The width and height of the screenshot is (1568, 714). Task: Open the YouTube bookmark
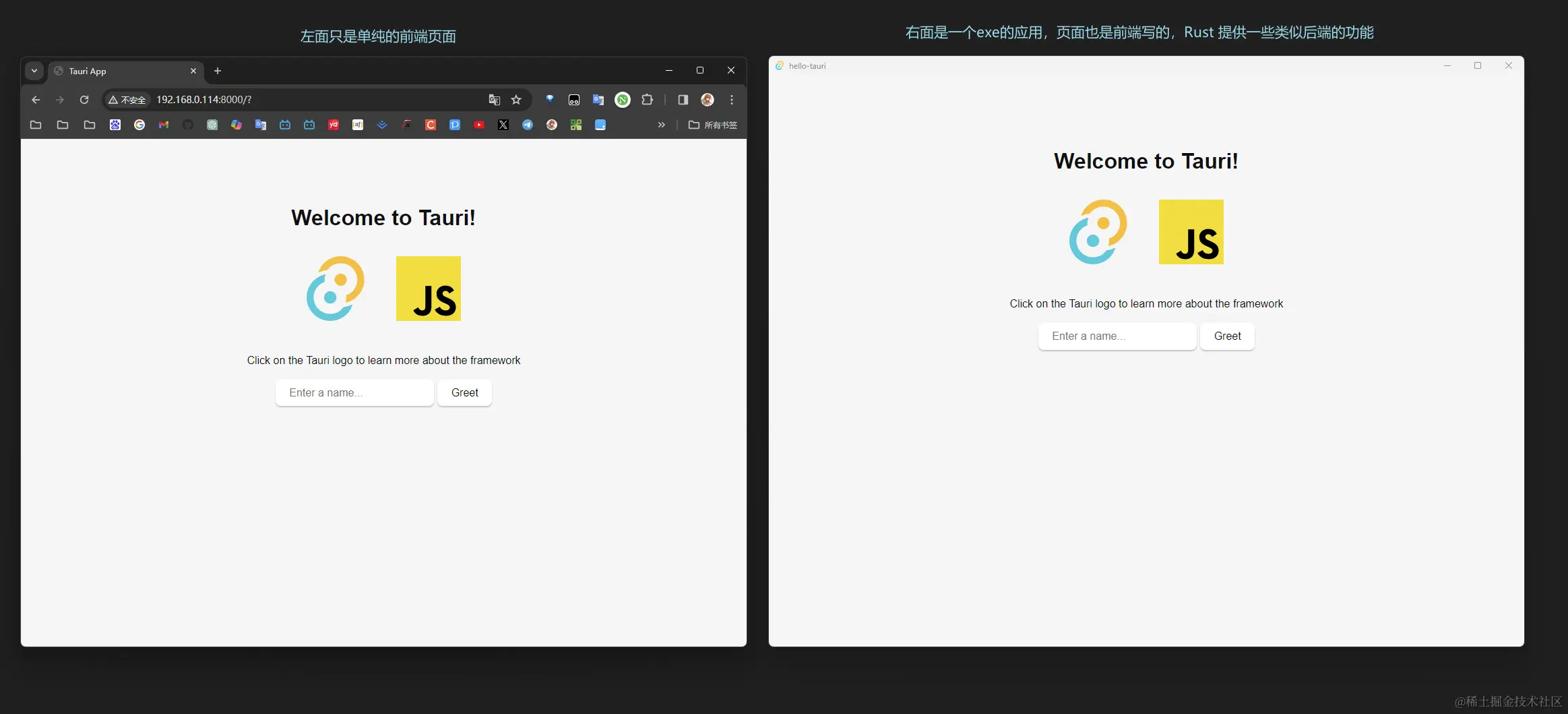479,125
